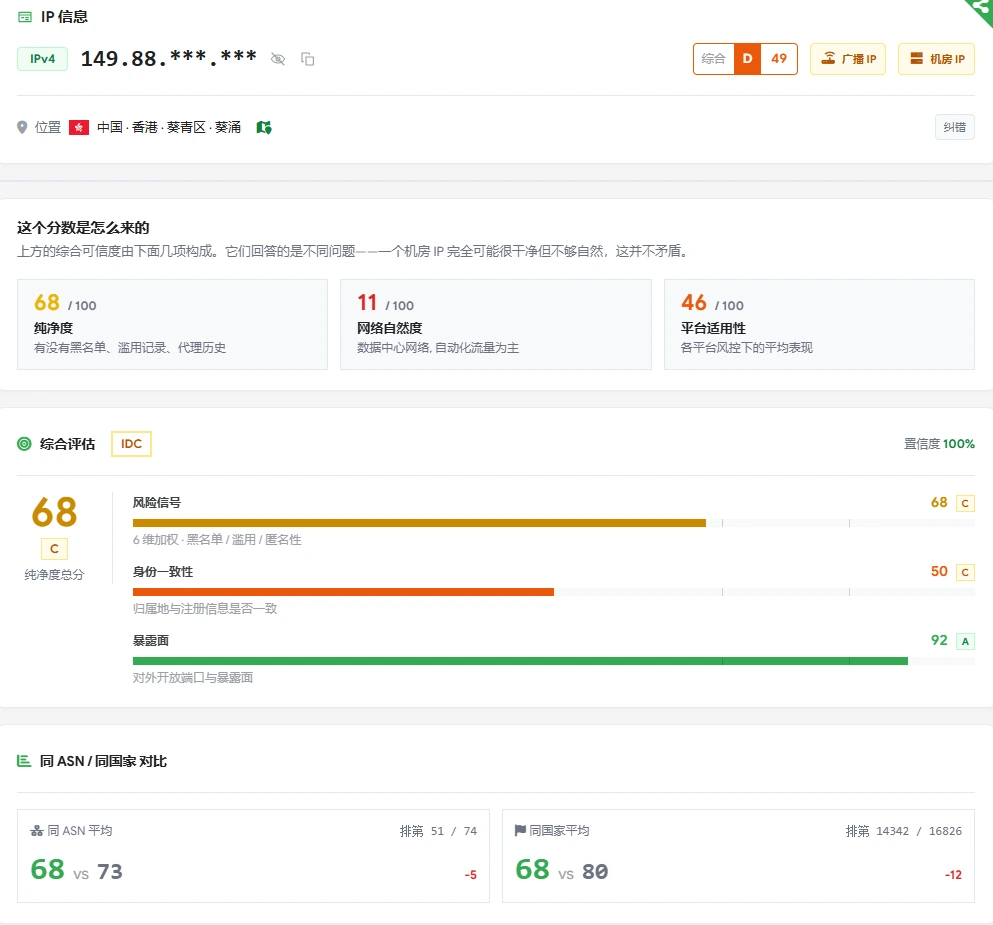993x925 pixels.
Task: Click the 综合 D 49 score badge
Action: tap(745, 59)
